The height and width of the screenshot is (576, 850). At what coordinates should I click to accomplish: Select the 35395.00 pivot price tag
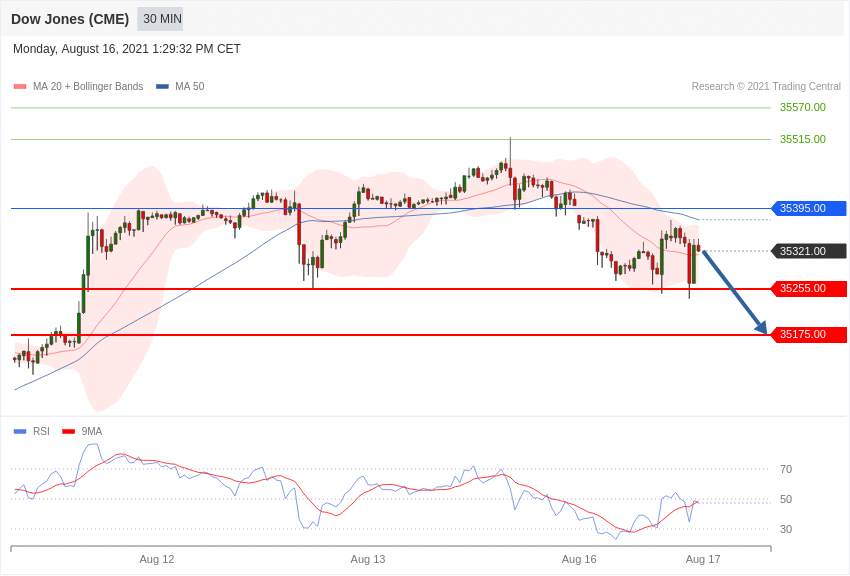[x=808, y=209]
